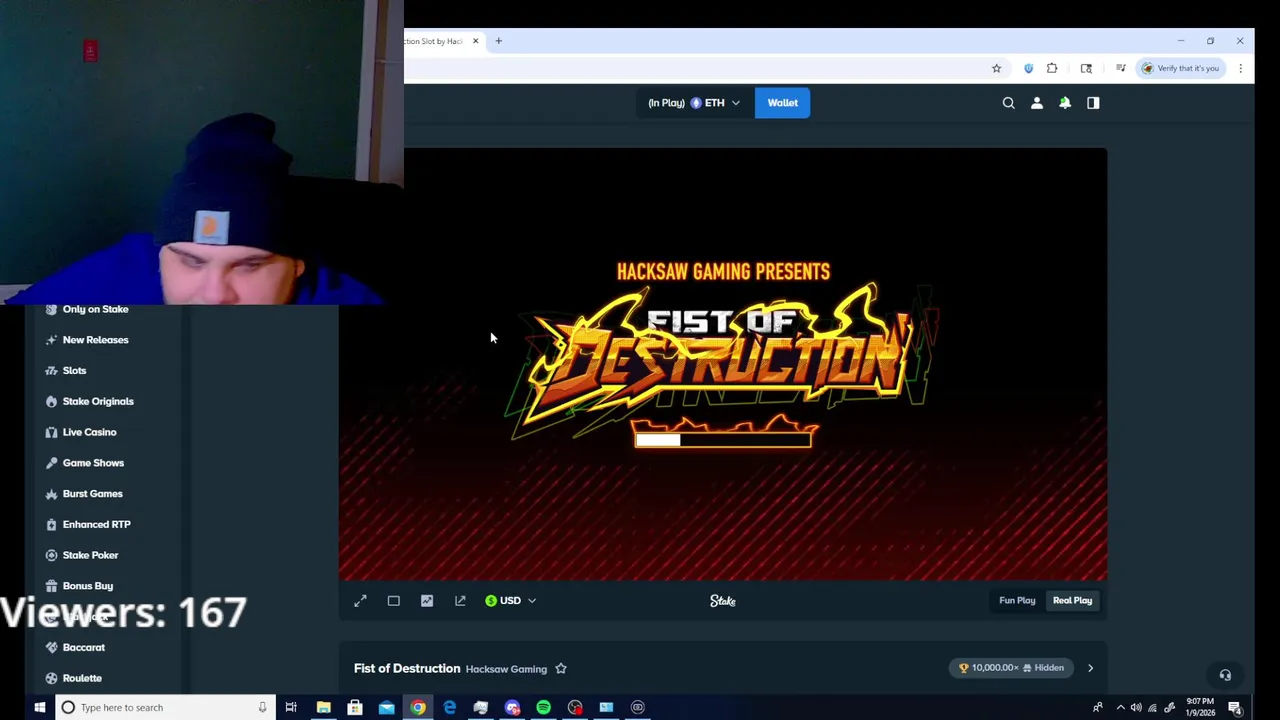Open live stats chart icon

click(x=427, y=601)
